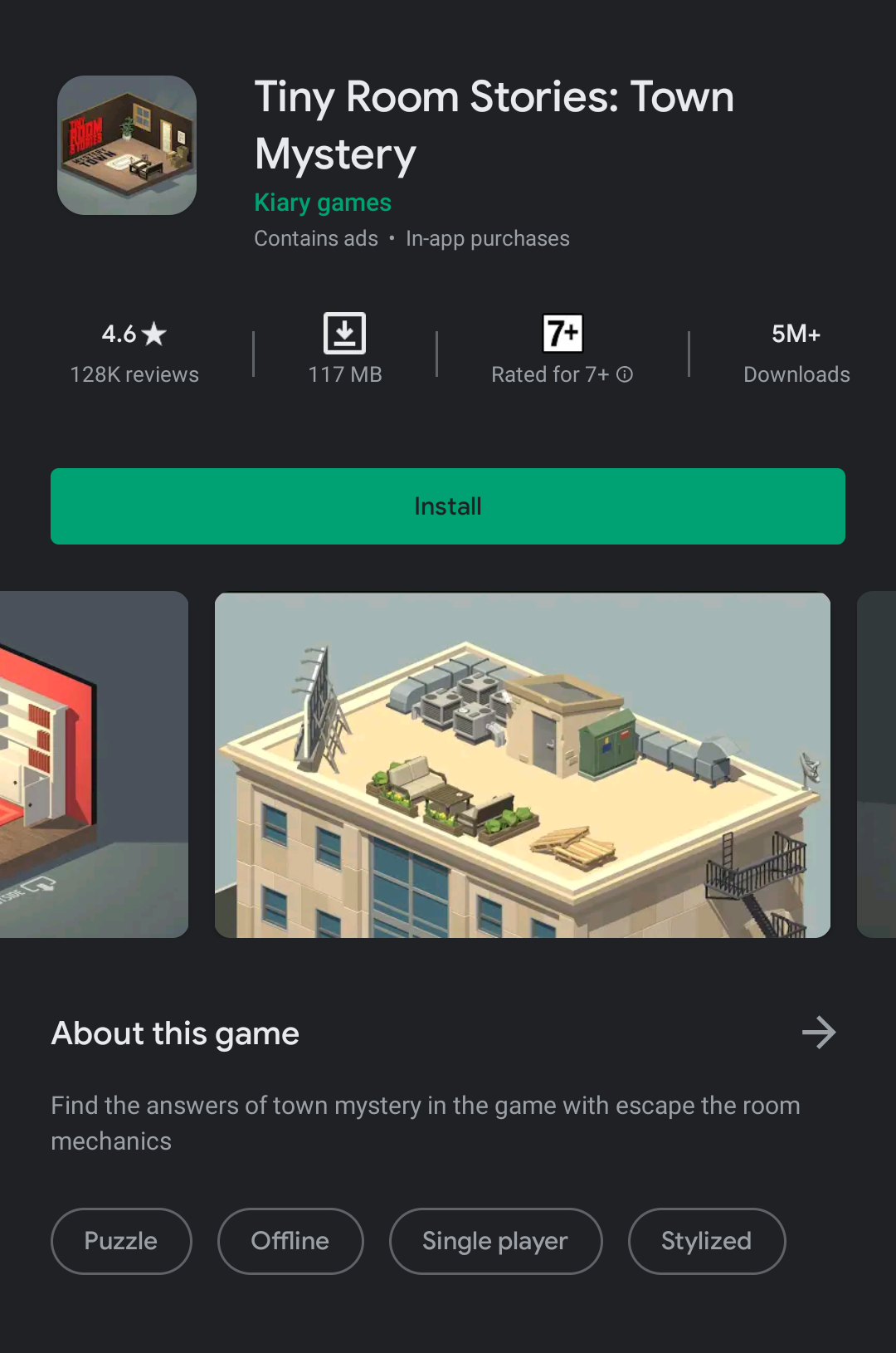Select the Offline tag chip
The height and width of the screenshot is (1353, 896).
pos(290,1241)
